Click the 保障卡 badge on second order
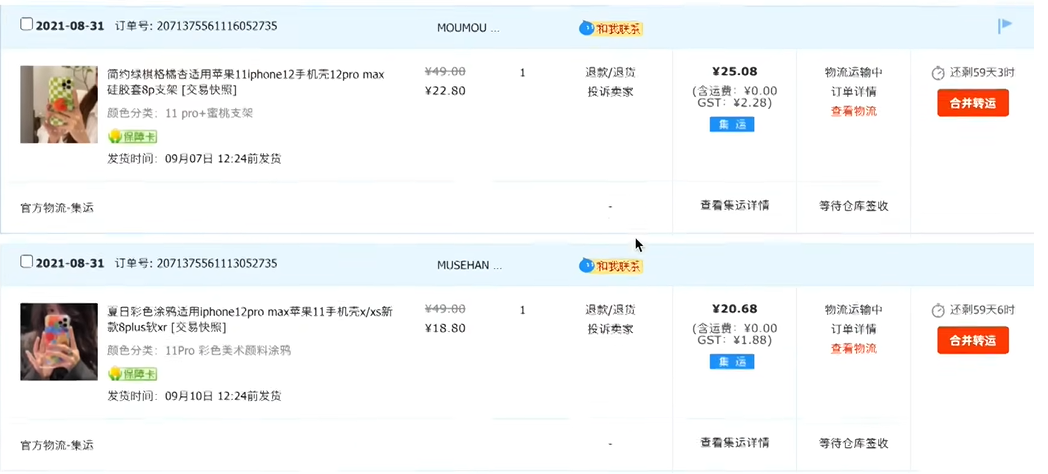 [132, 373]
